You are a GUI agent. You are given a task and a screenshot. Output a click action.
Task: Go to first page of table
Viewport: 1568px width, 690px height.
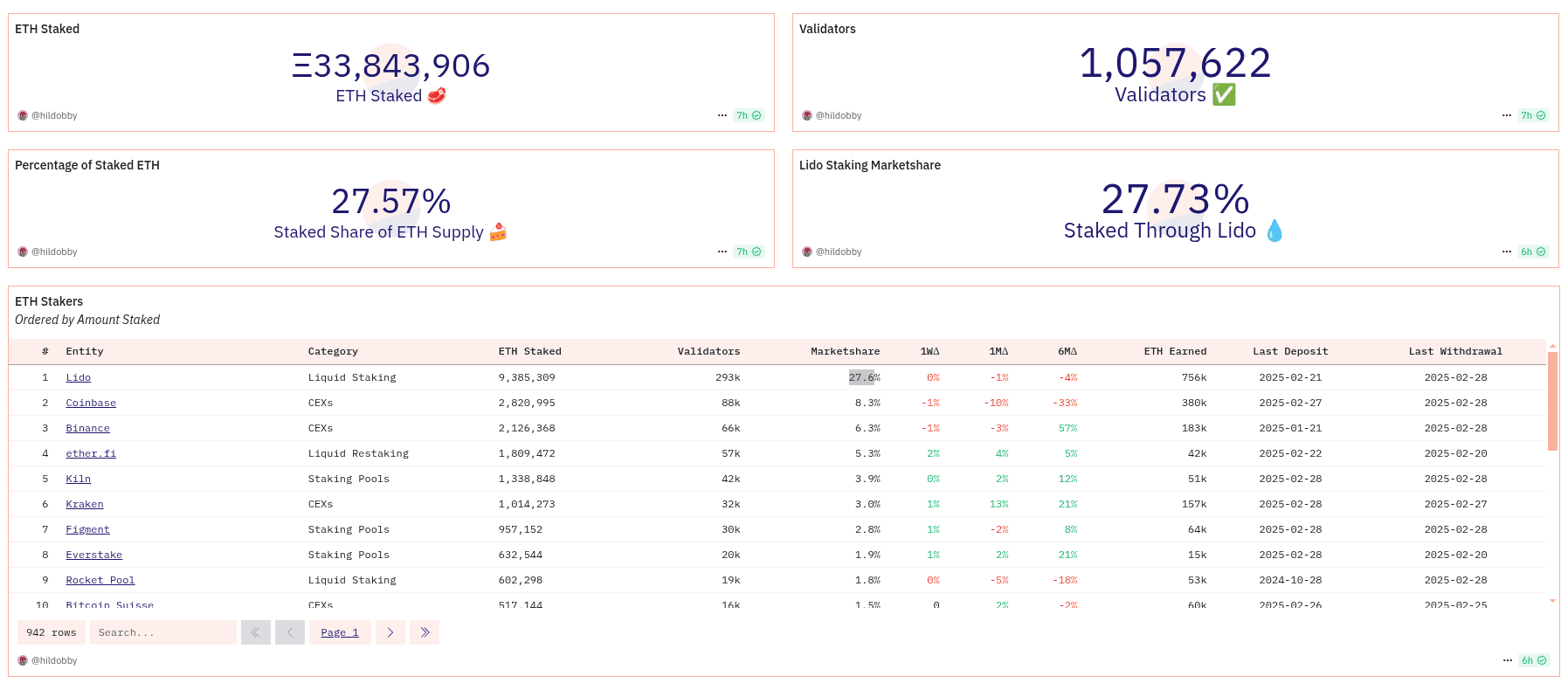[255, 632]
